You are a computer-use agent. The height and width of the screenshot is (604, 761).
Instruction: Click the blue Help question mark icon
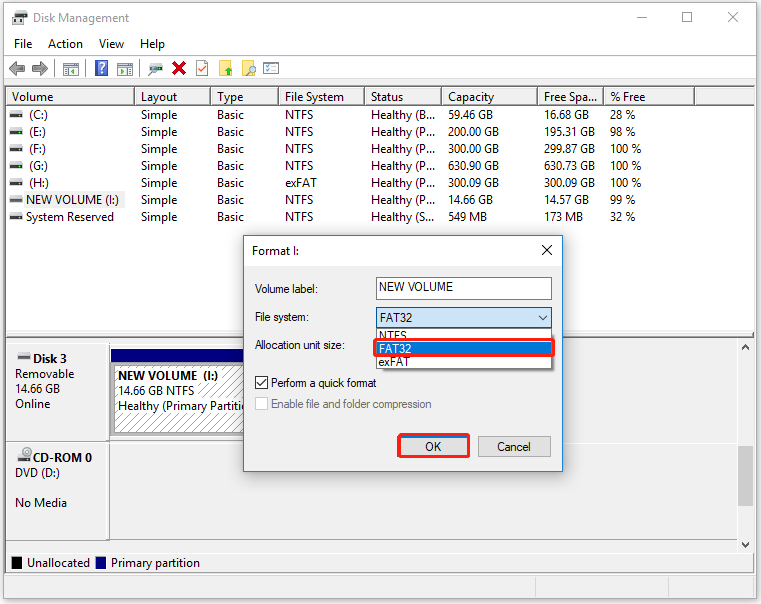[101, 68]
